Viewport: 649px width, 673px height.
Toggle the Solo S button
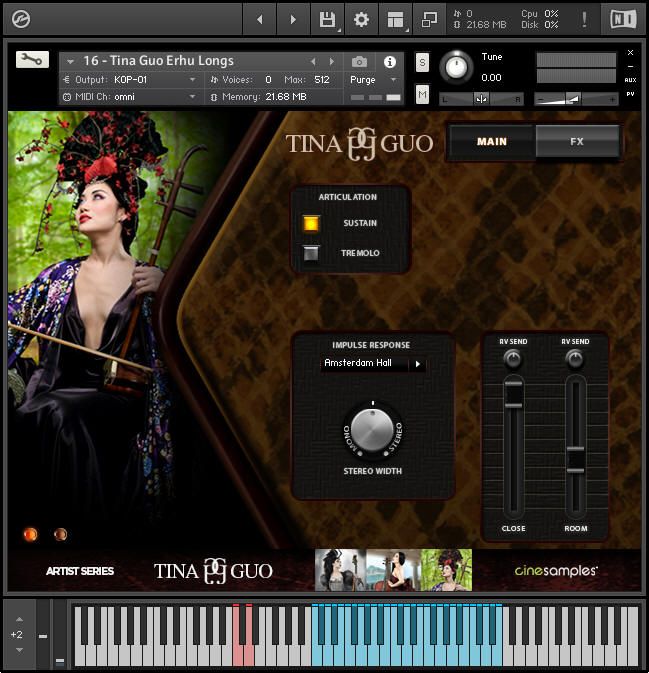coord(422,63)
